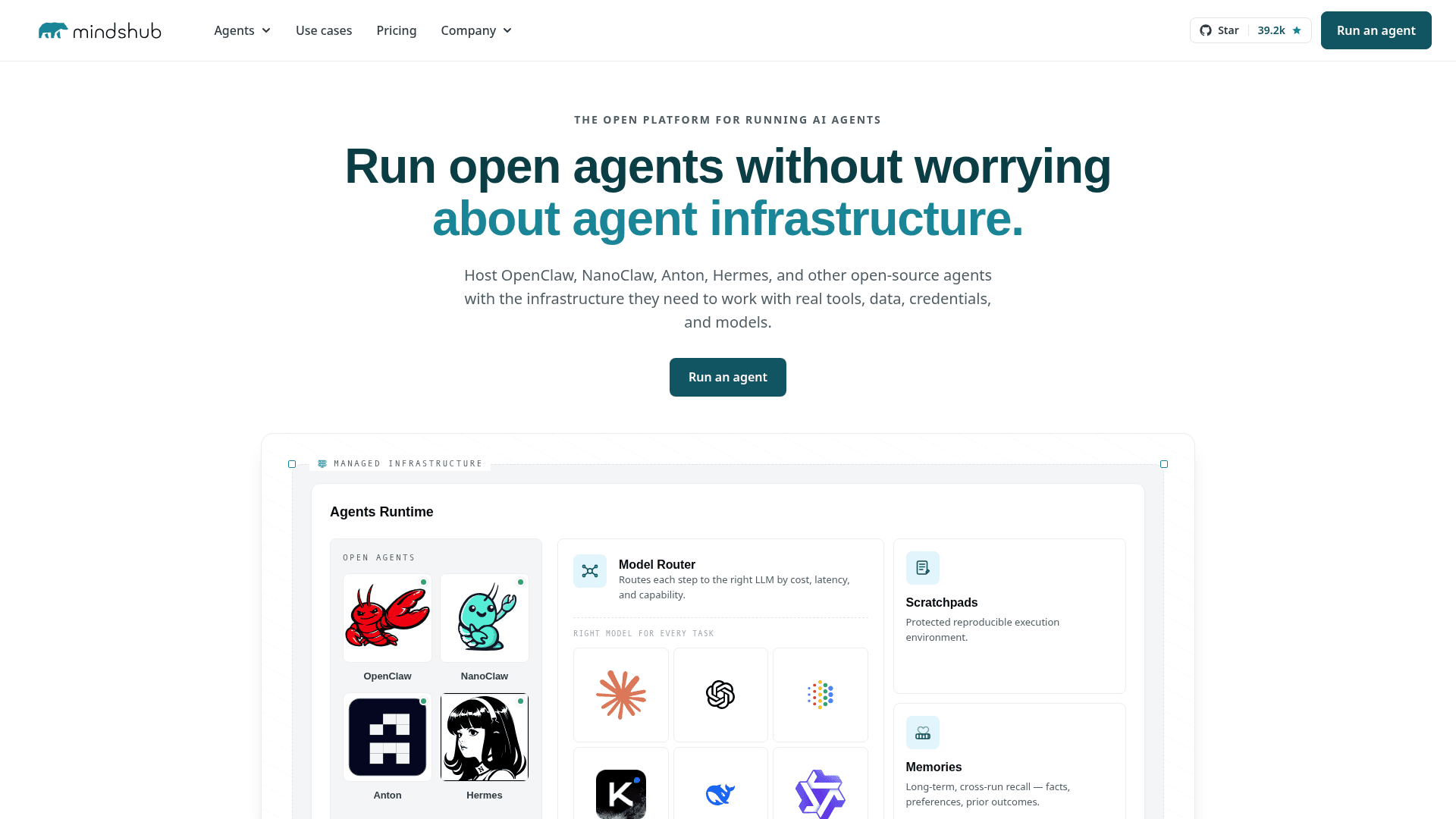This screenshot has width=1456, height=819.
Task: Click the header Run an agent button
Action: tap(1376, 30)
